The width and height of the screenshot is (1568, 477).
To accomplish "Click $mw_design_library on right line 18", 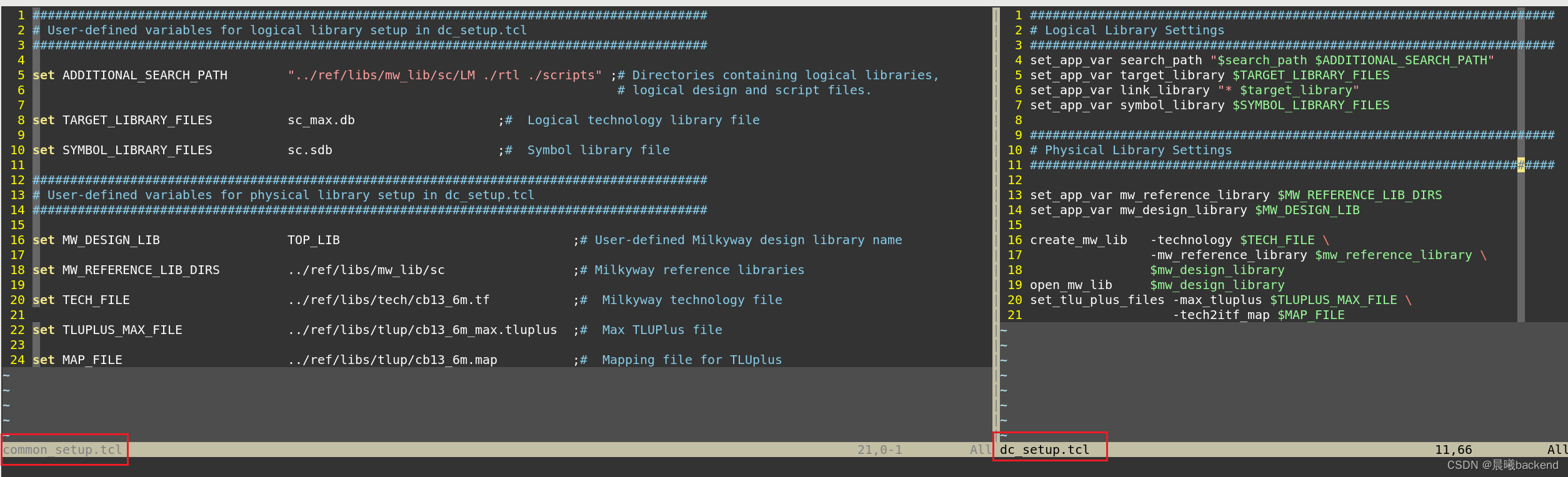I will 1217,270.
